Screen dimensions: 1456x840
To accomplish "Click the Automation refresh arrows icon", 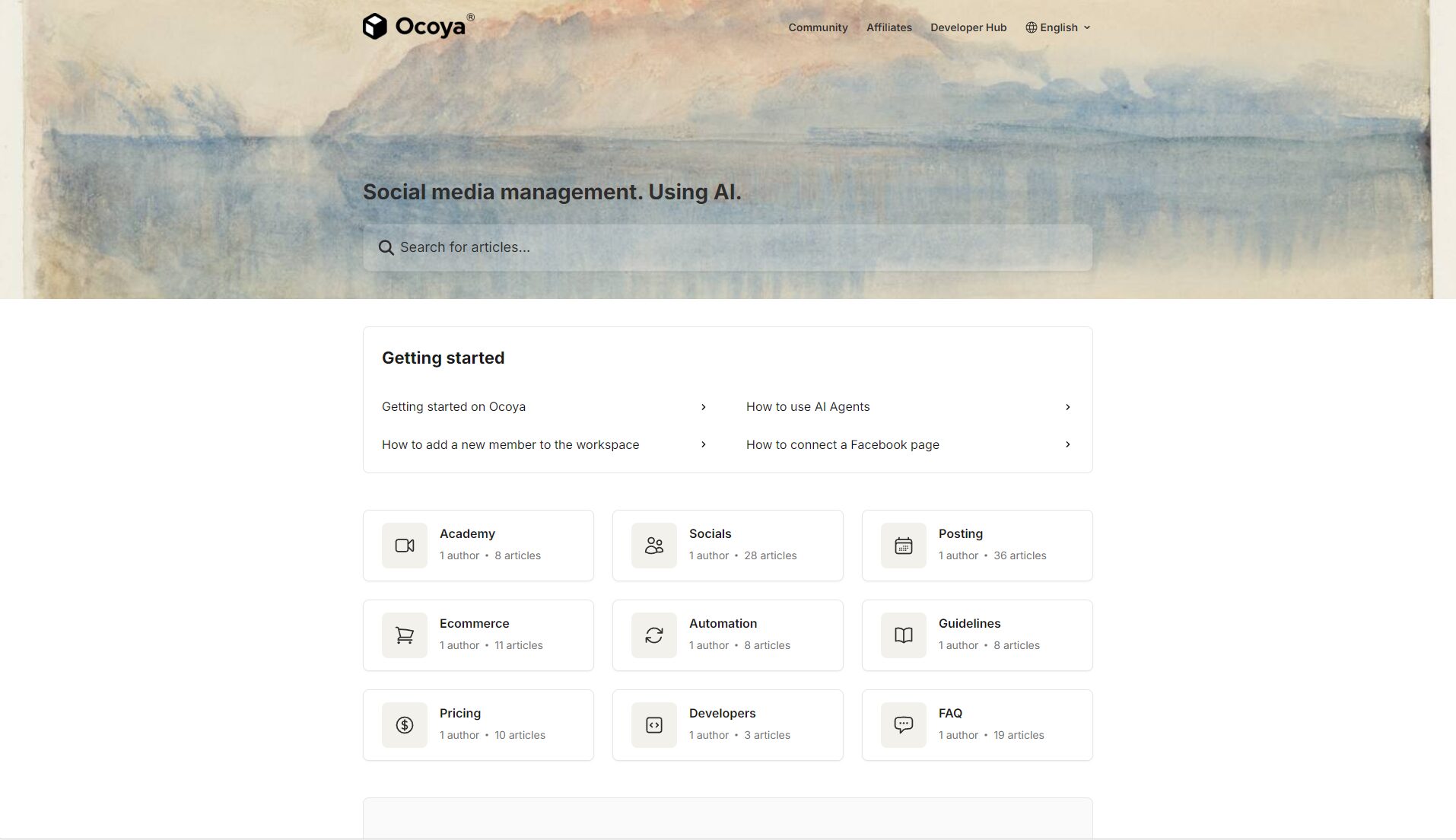I will pyautogui.click(x=654, y=635).
